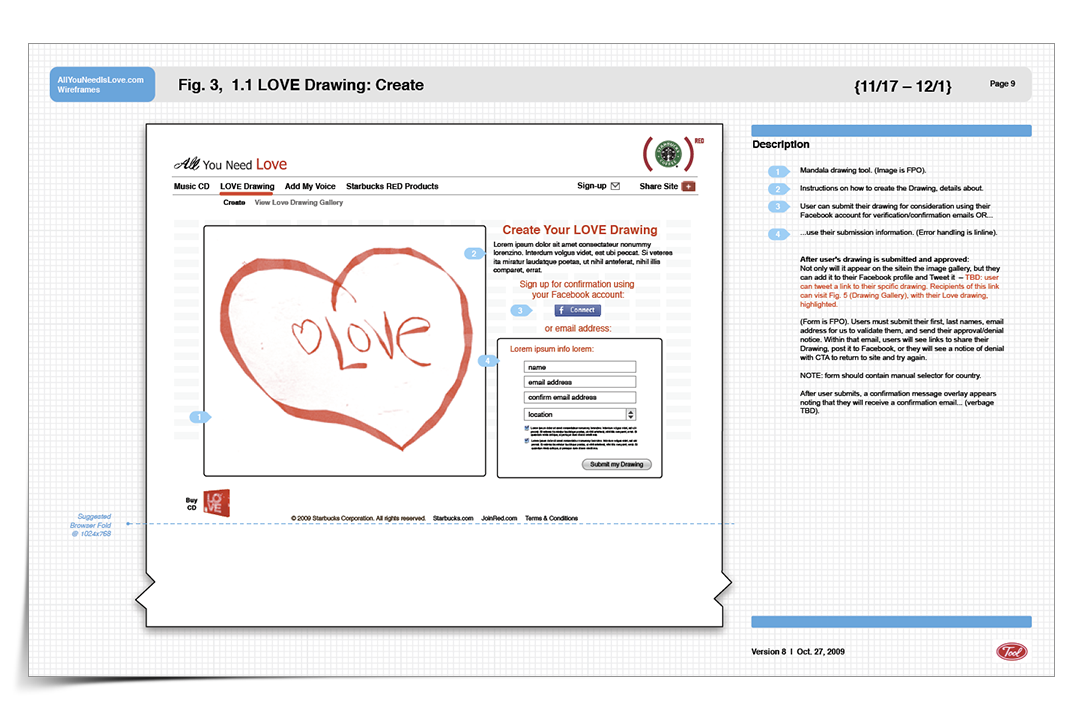
Task: Switch to the Create sub-tab
Action: (x=234, y=203)
